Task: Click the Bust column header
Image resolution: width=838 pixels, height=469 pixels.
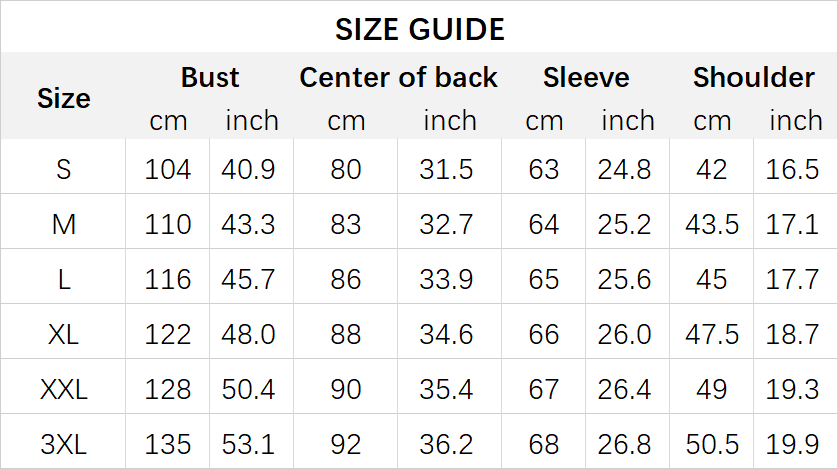Action: [210, 78]
